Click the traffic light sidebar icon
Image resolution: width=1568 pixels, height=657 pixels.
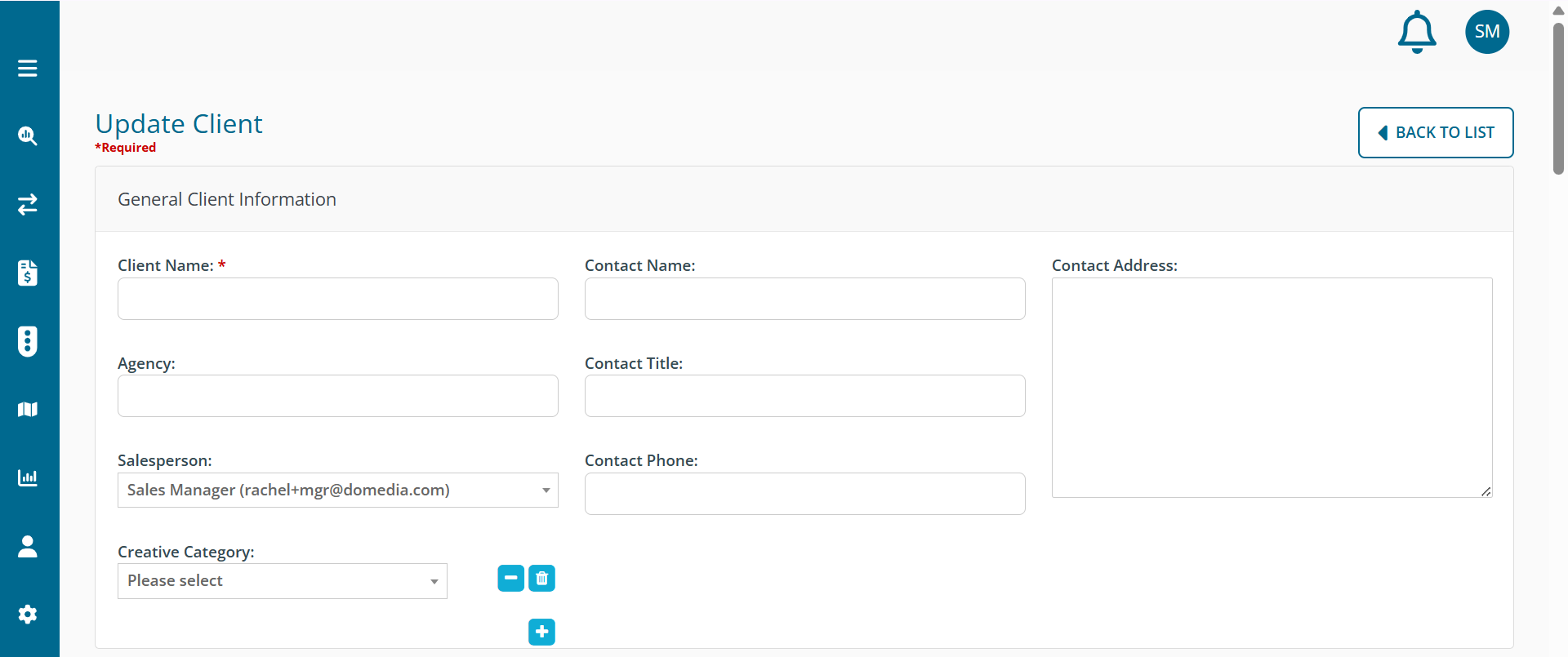[28, 341]
